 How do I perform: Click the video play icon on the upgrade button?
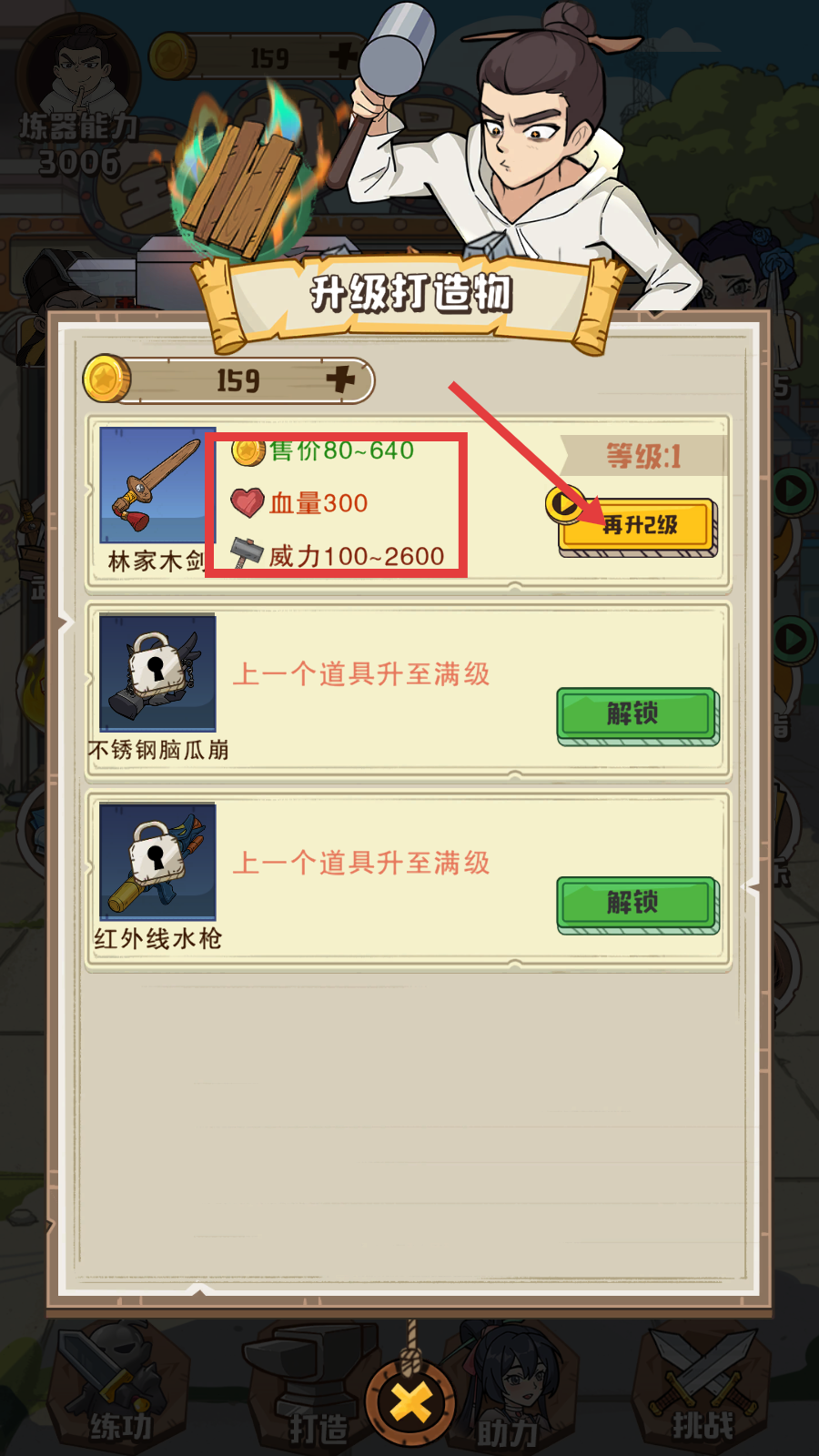click(564, 503)
